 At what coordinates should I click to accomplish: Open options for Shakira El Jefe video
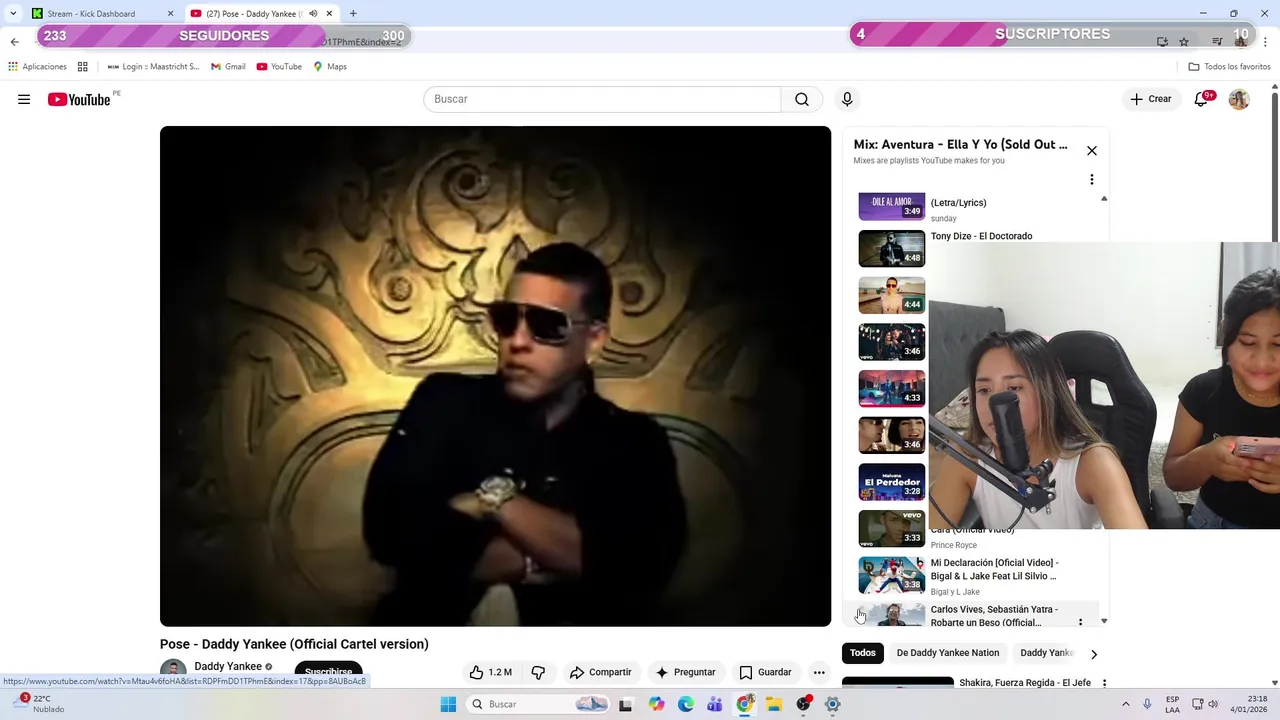click(x=1104, y=683)
